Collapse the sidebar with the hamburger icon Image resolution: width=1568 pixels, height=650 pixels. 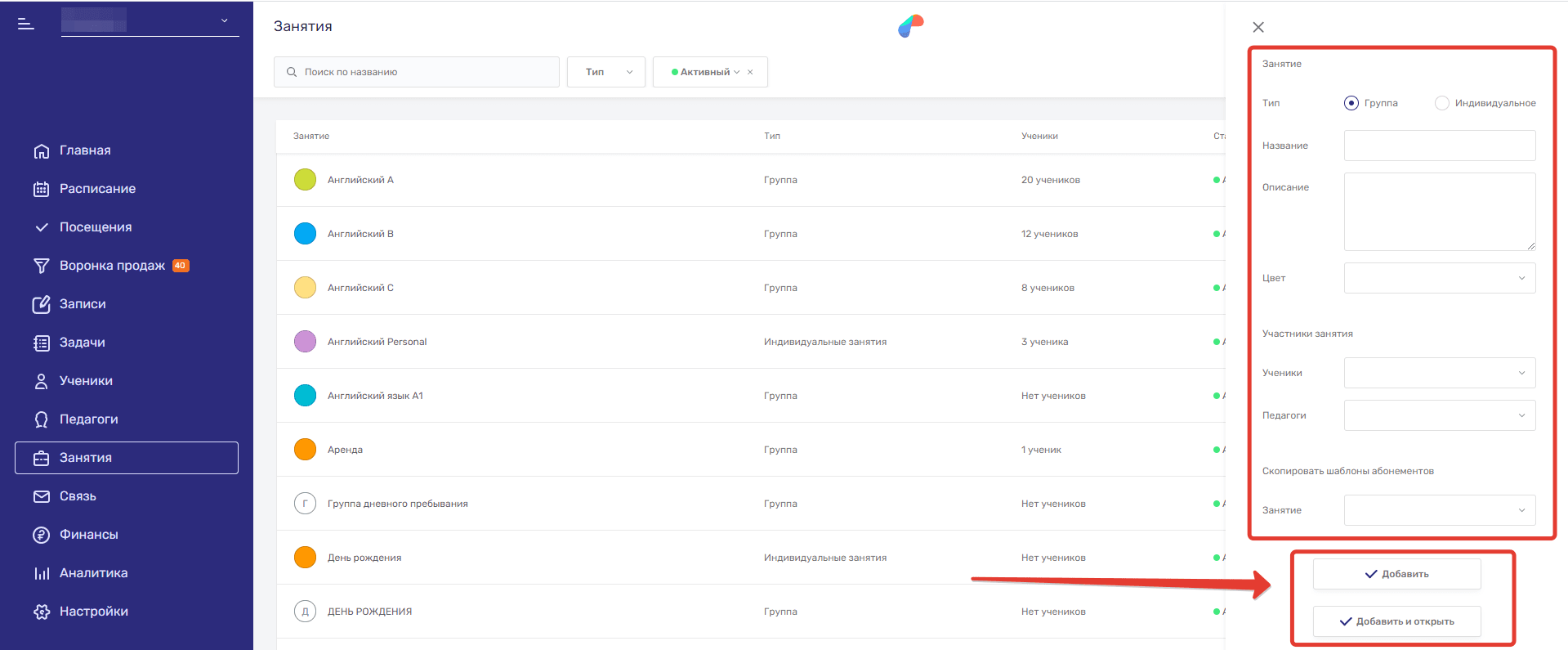point(26,24)
